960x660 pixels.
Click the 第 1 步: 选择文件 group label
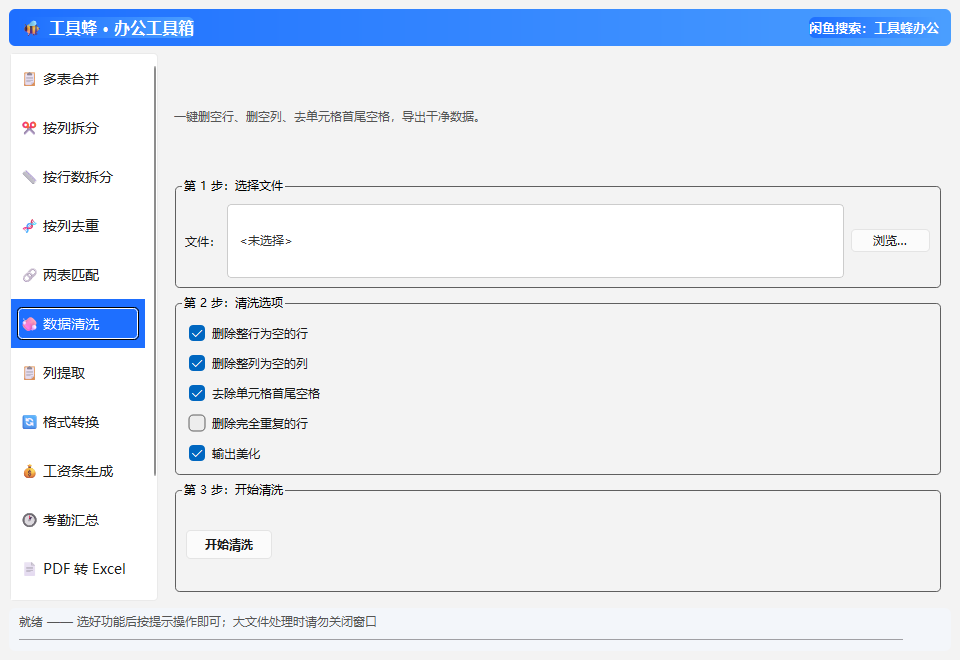tap(233, 186)
